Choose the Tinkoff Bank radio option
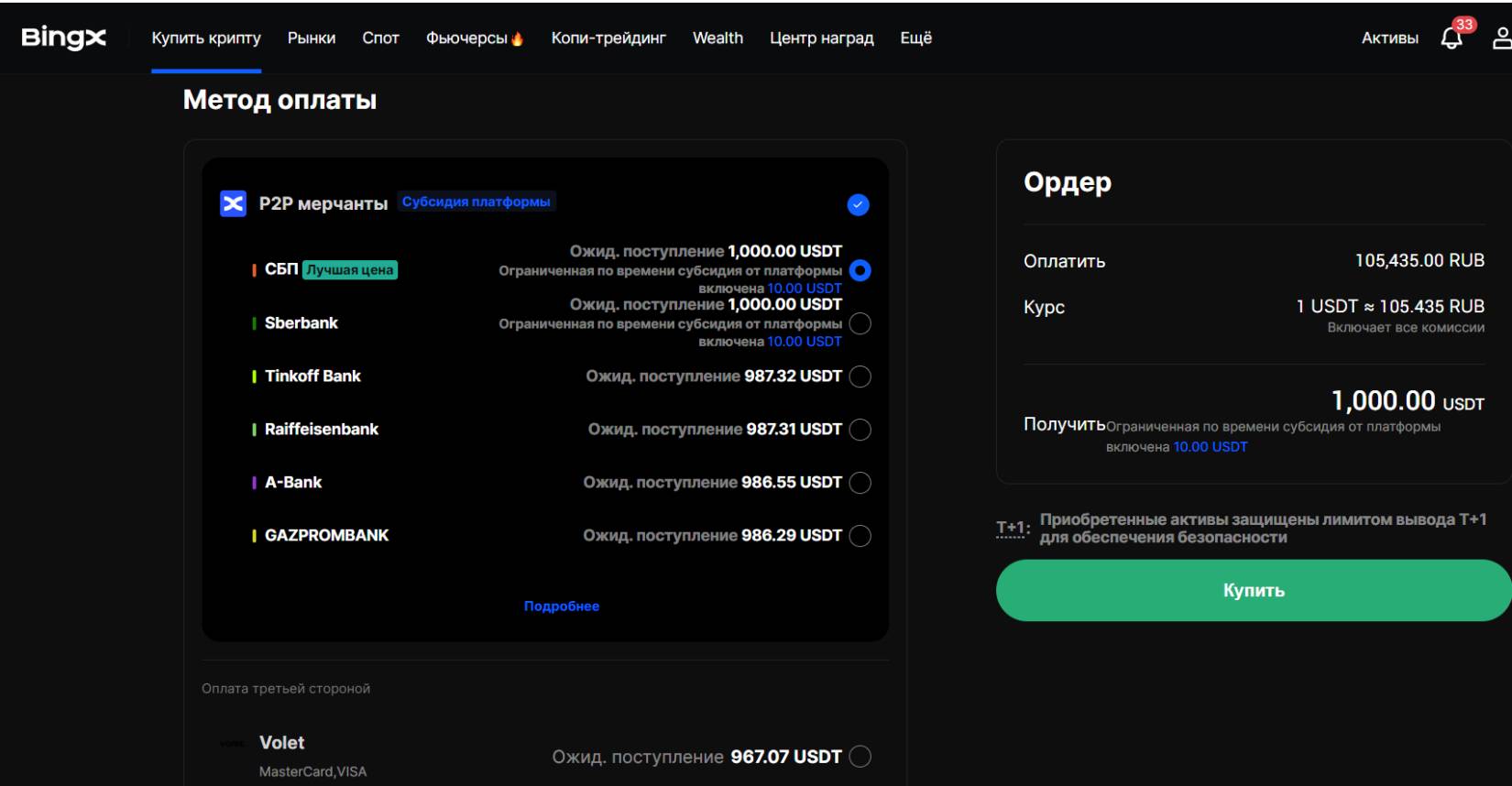This screenshot has height=786, width=1512. pos(860,377)
